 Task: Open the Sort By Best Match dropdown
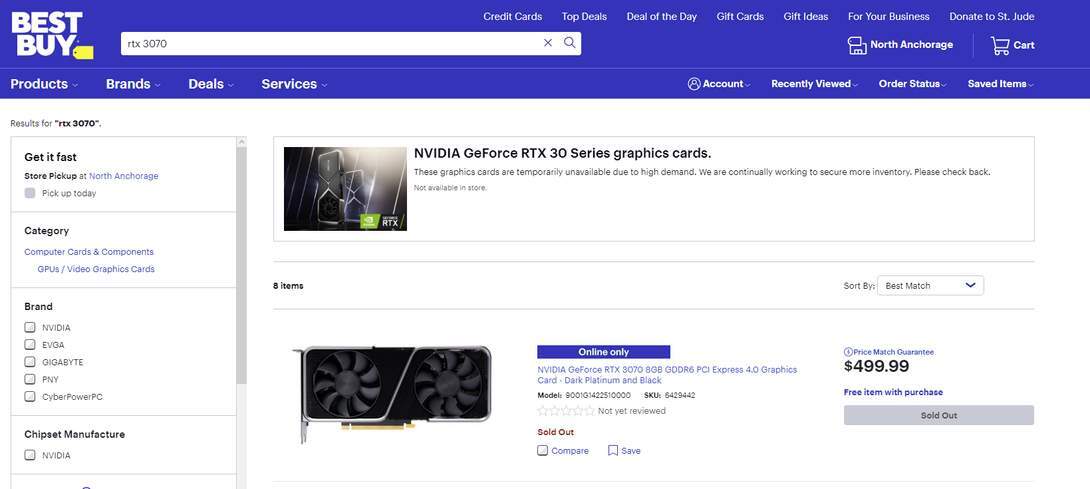pyautogui.click(x=930, y=286)
